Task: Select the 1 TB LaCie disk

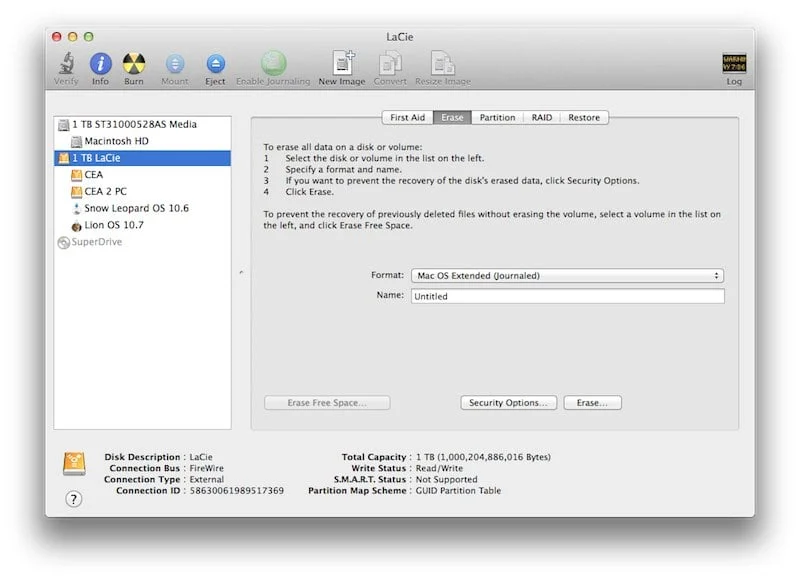Action: pos(142,158)
